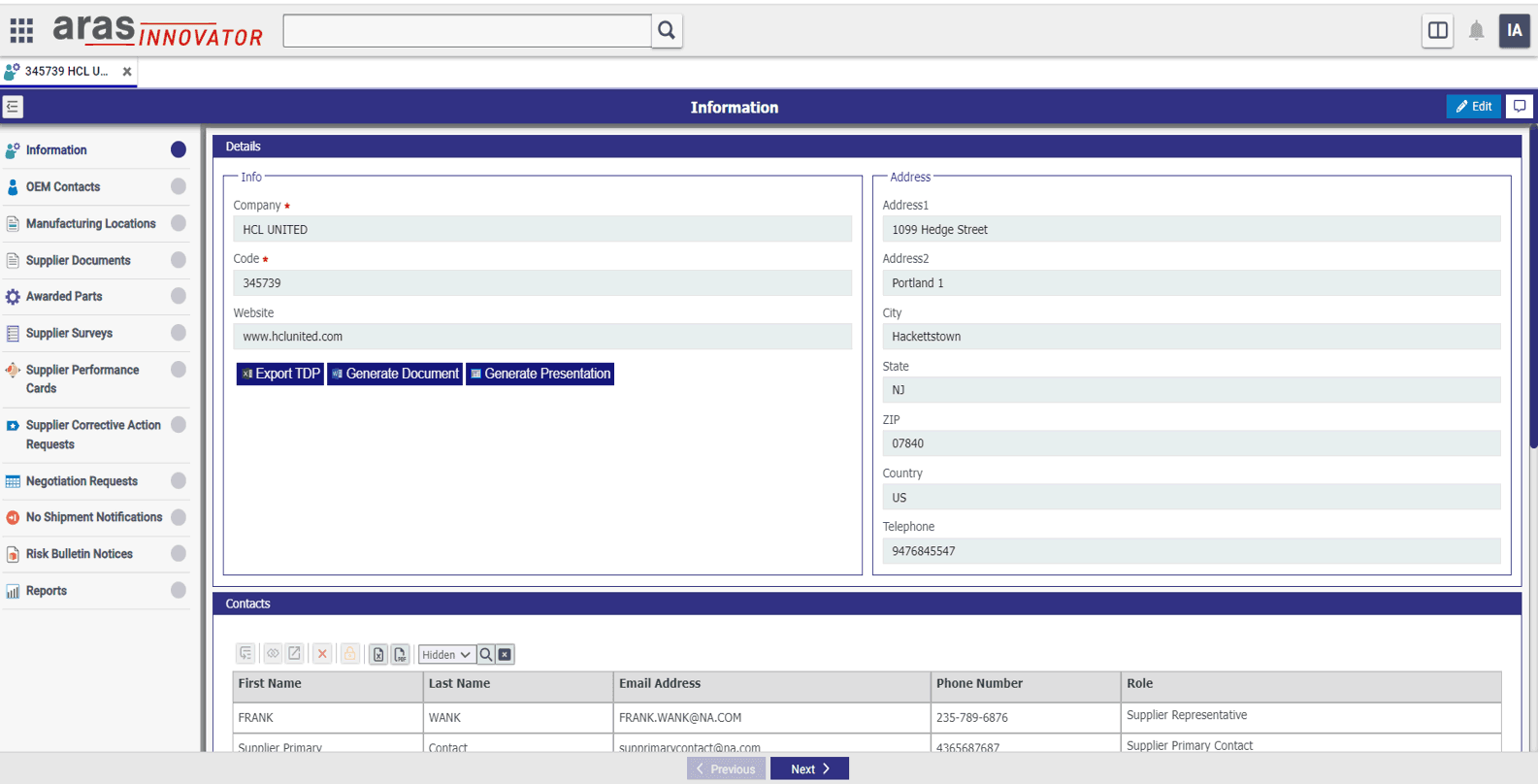Open the Hidden search mode dropdown

point(446,655)
